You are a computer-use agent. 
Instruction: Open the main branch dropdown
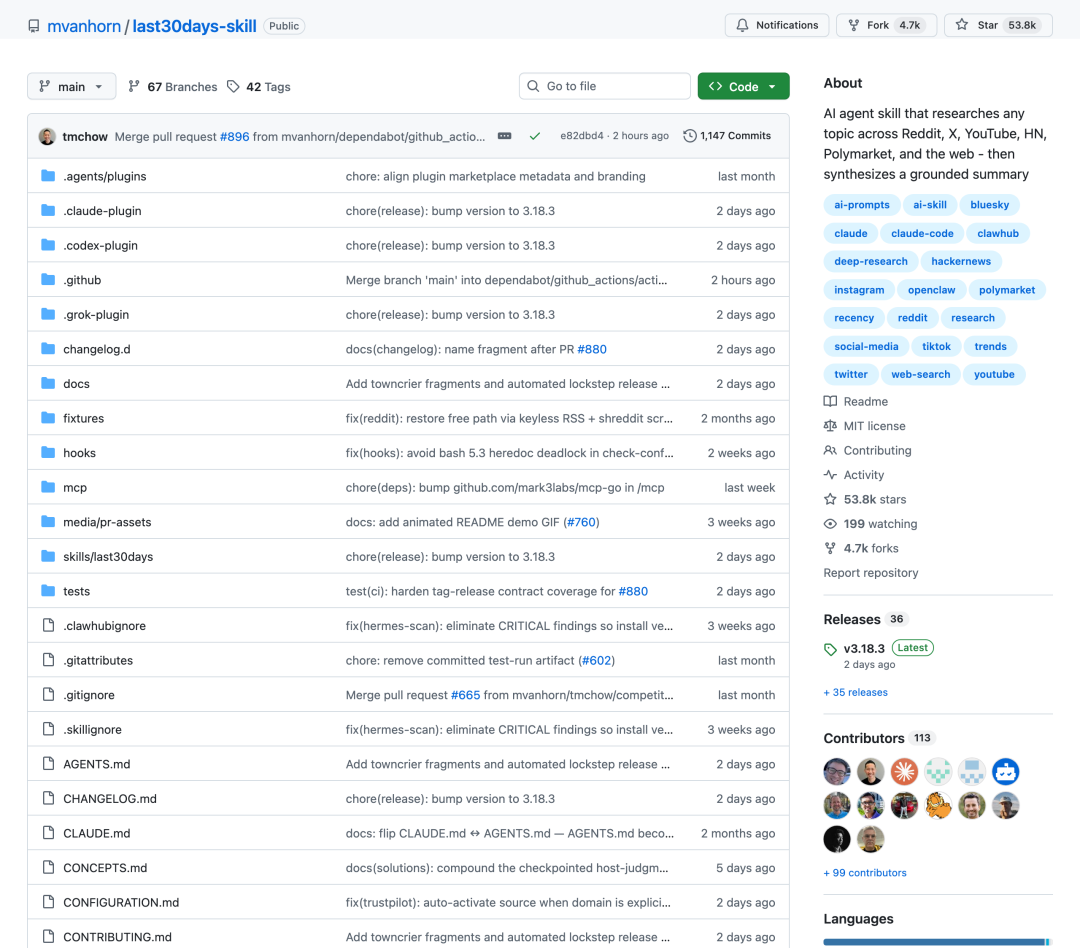point(72,86)
